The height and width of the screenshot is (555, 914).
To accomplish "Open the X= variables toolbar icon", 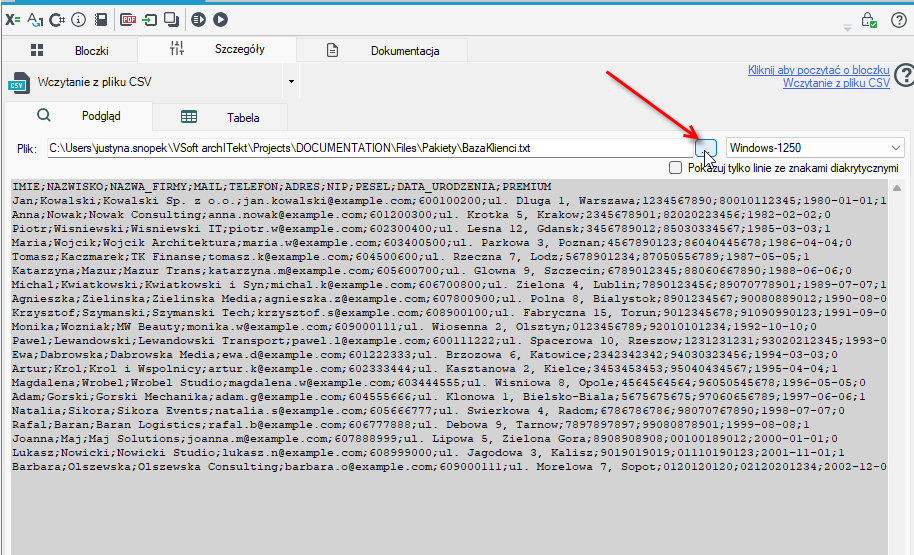I will 13,20.
